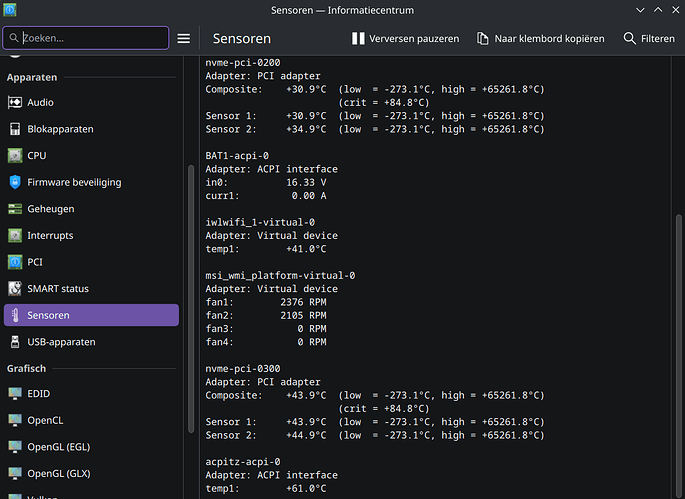Screen dimensions: 685x499
Task: Click the Geheugen memory icon
Action: 15,209
